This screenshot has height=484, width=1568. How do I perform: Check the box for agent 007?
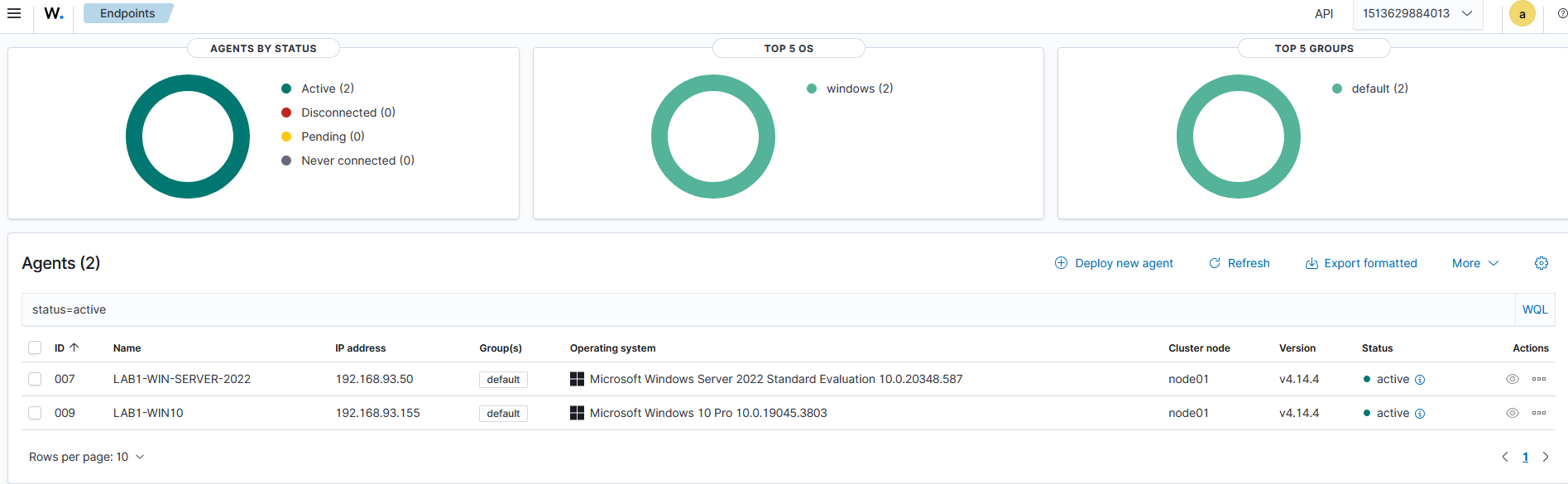click(35, 379)
